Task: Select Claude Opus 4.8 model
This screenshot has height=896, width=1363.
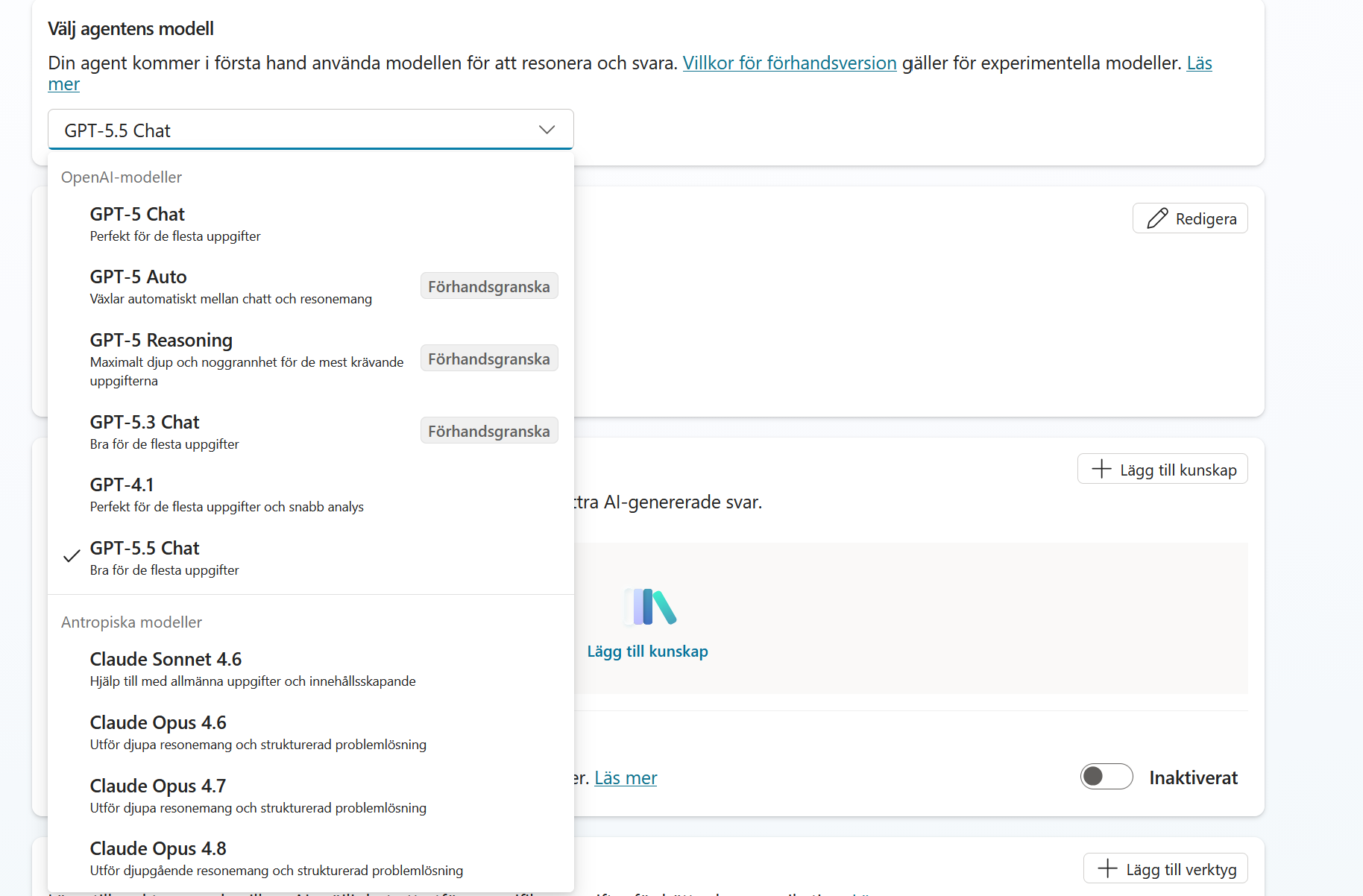Action: pos(310,859)
